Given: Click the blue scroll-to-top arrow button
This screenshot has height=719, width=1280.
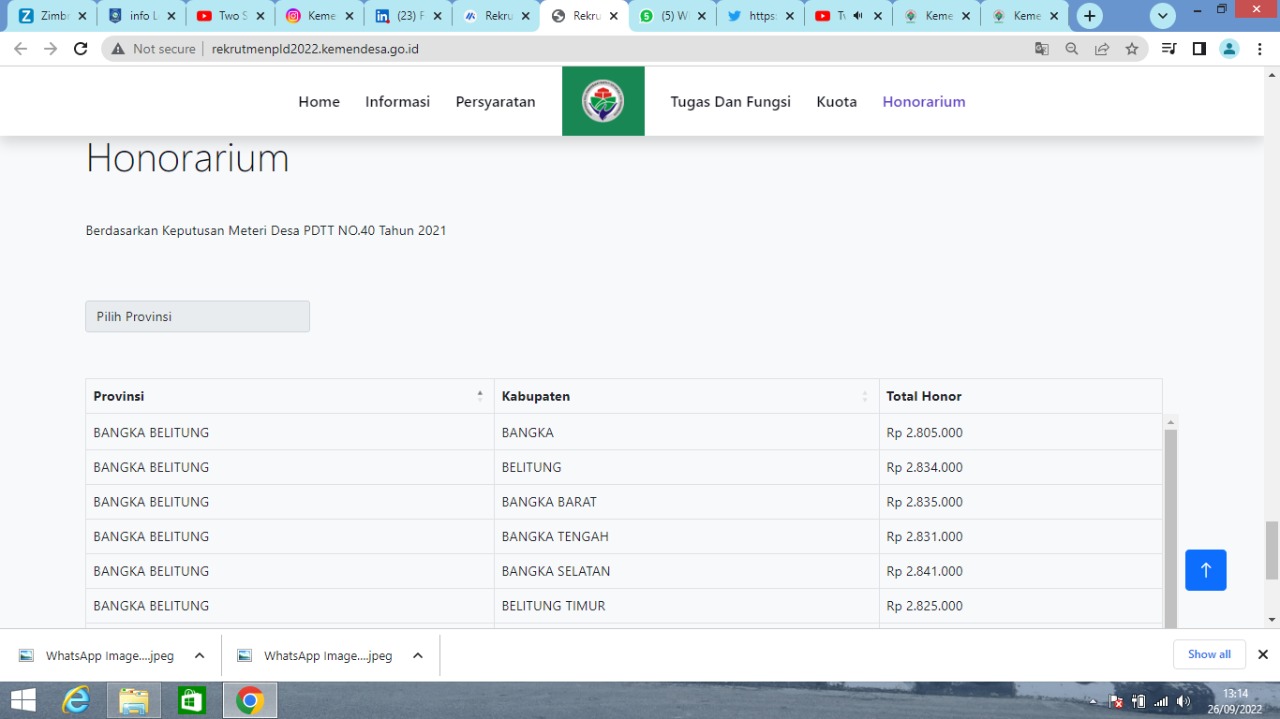Looking at the screenshot, I should (x=1205, y=570).
